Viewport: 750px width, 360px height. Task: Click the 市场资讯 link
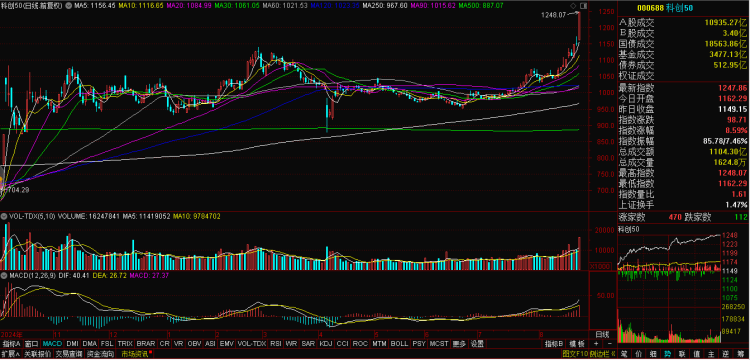click(x=135, y=354)
